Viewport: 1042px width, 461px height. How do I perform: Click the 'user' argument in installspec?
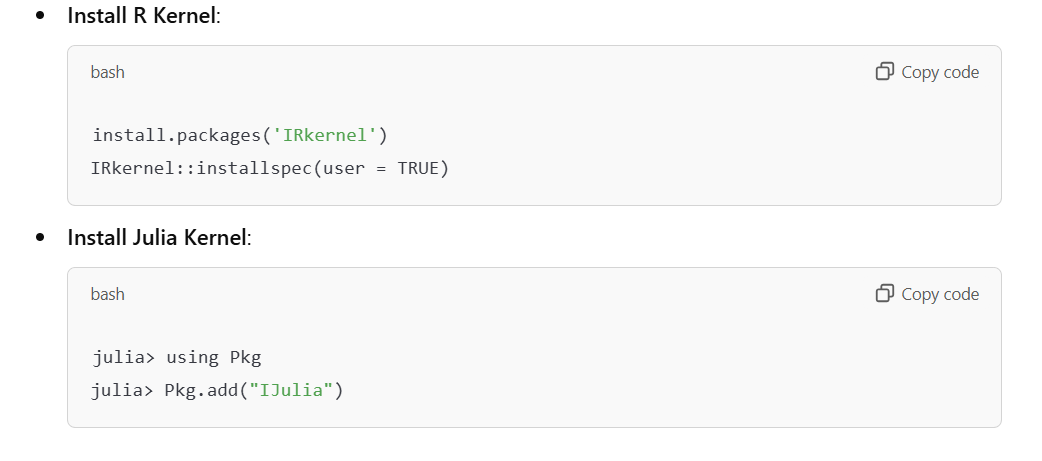(344, 169)
